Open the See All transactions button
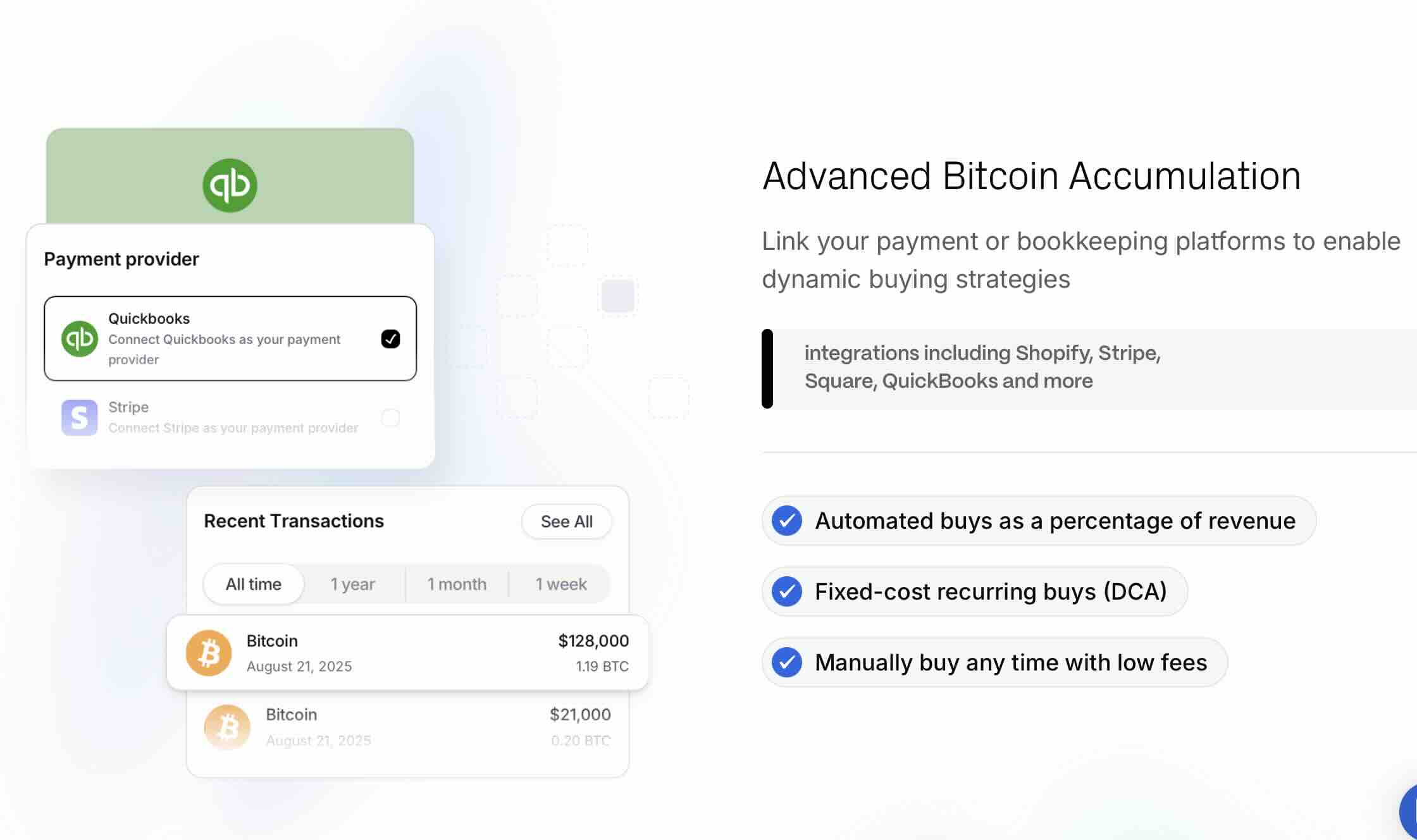The height and width of the screenshot is (840, 1417). point(566,521)
